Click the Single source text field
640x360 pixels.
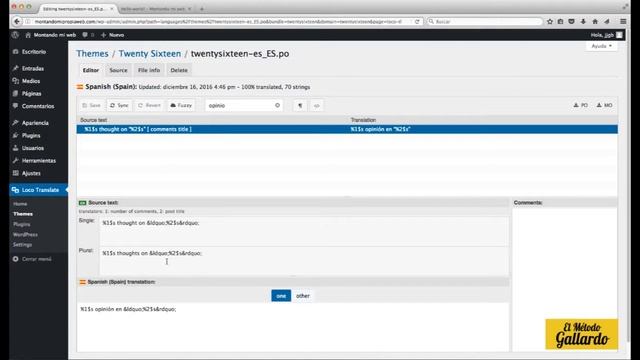point(304,231)
